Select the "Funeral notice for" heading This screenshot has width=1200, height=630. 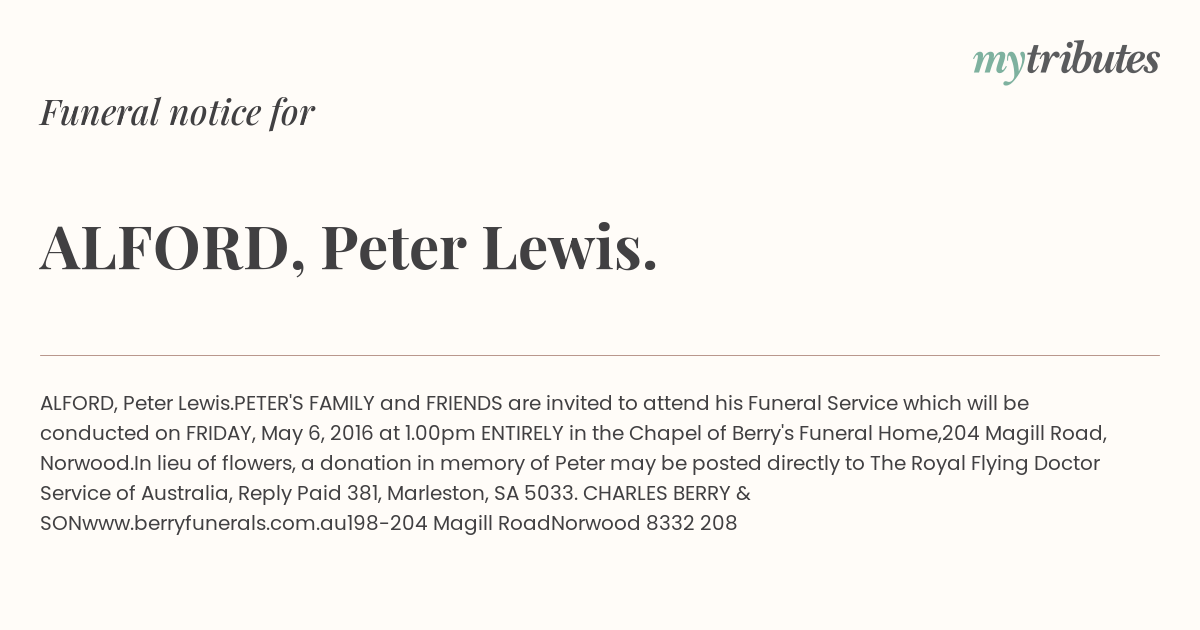[x=177, y=112]
